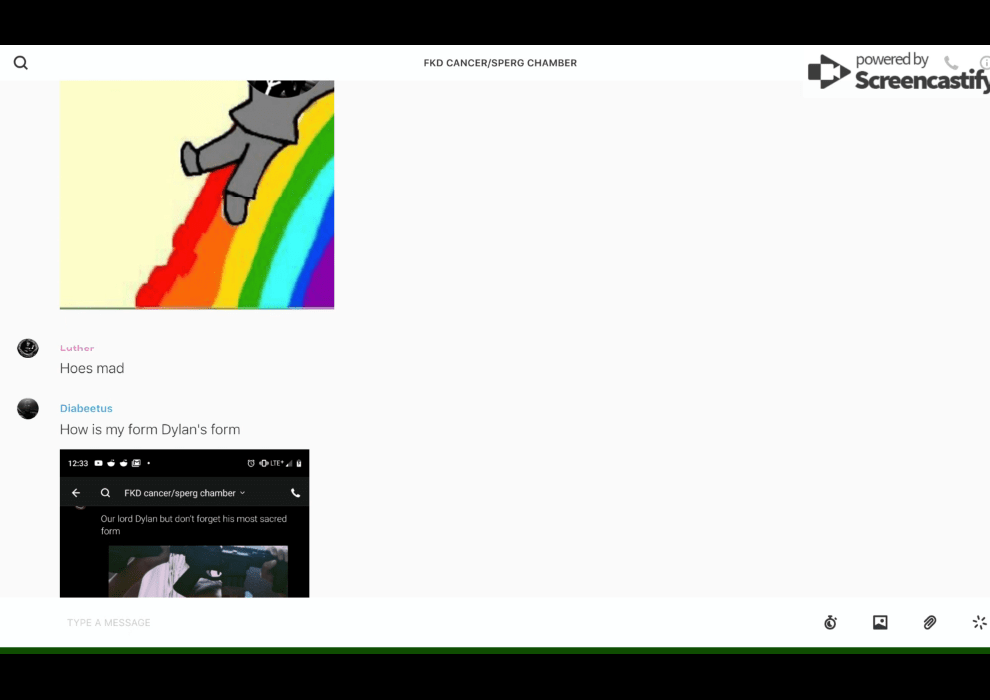Open conversation info circle icon

[x=984, y=63]
